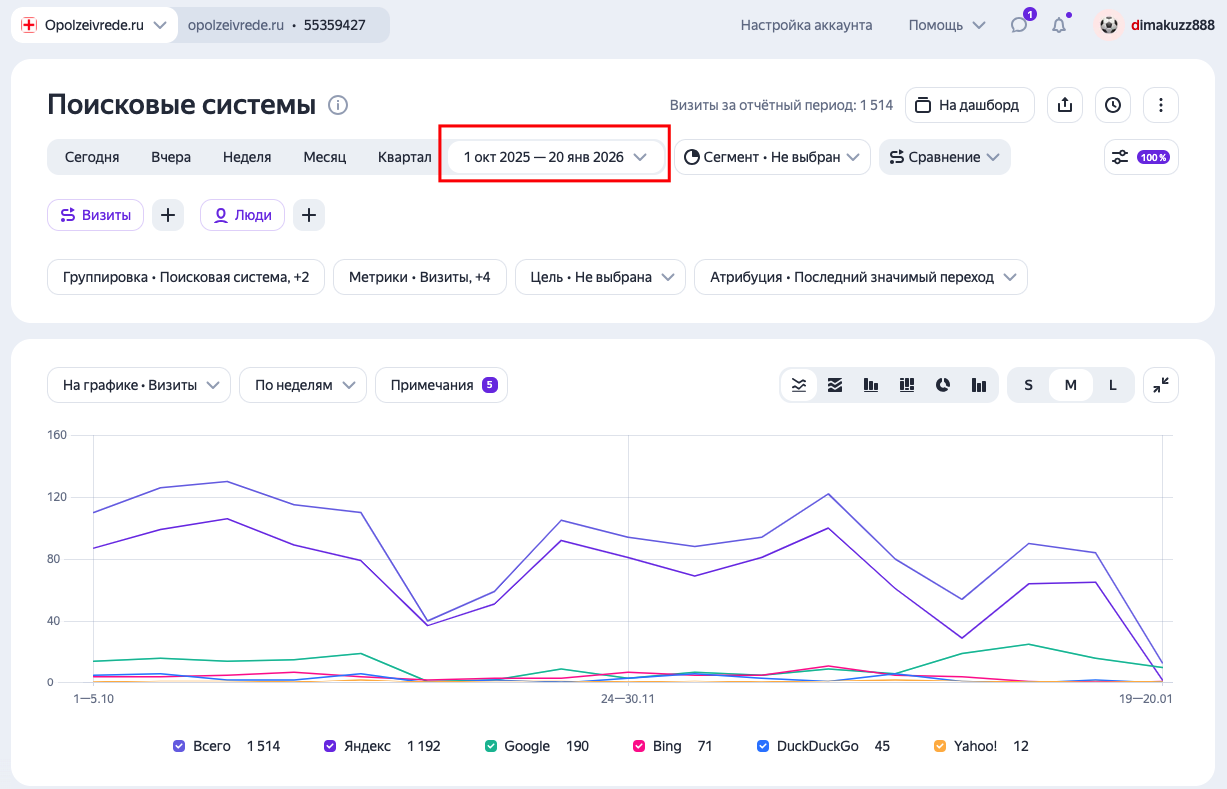
Task: Open the clock icon next to export
Action: point(1113,105)
